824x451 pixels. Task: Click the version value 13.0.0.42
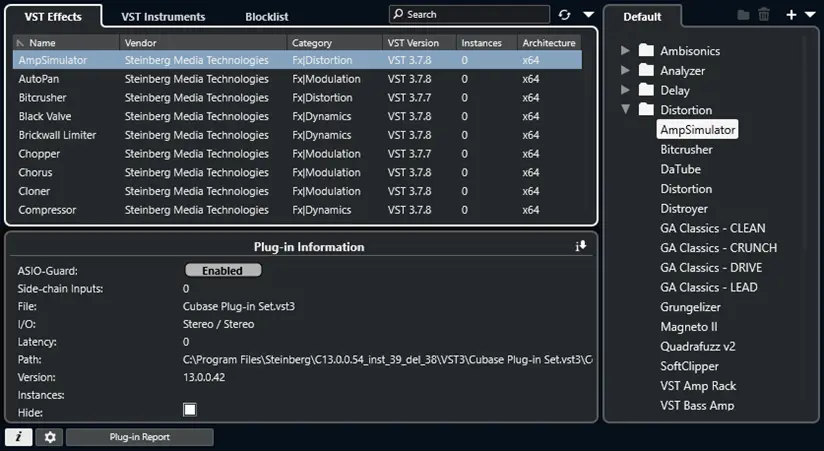[x=204, y=377]
